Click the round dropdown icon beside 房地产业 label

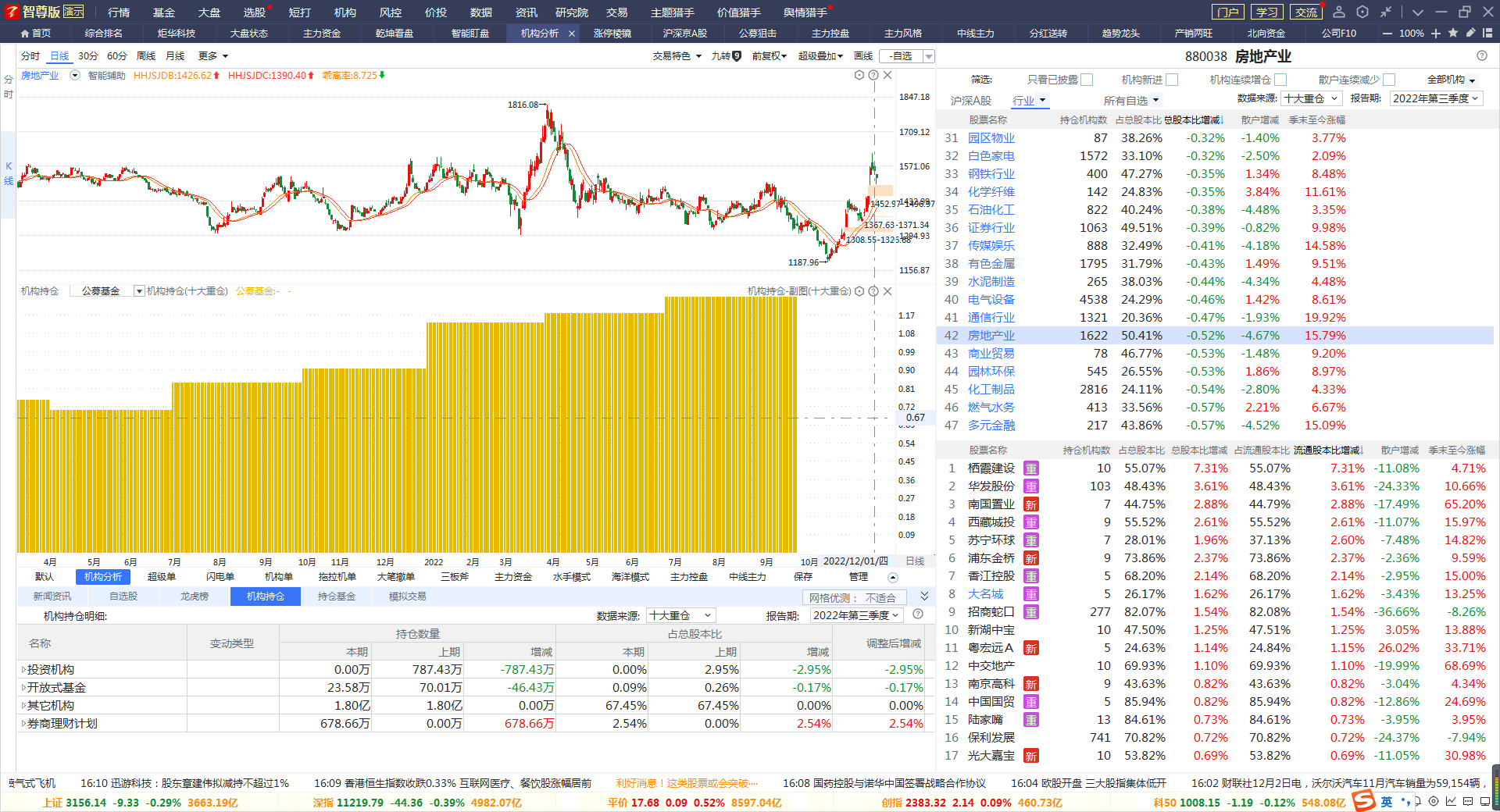pyautogui.click(x=75, y=76)
